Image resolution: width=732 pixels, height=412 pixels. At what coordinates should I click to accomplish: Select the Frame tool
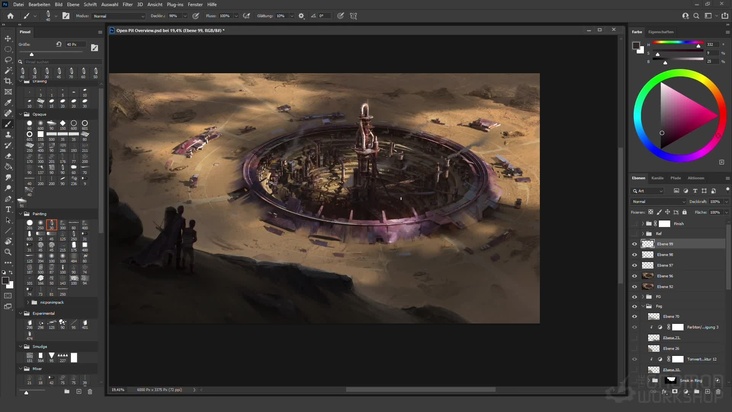pyautogui.click(x=8, y=92)
